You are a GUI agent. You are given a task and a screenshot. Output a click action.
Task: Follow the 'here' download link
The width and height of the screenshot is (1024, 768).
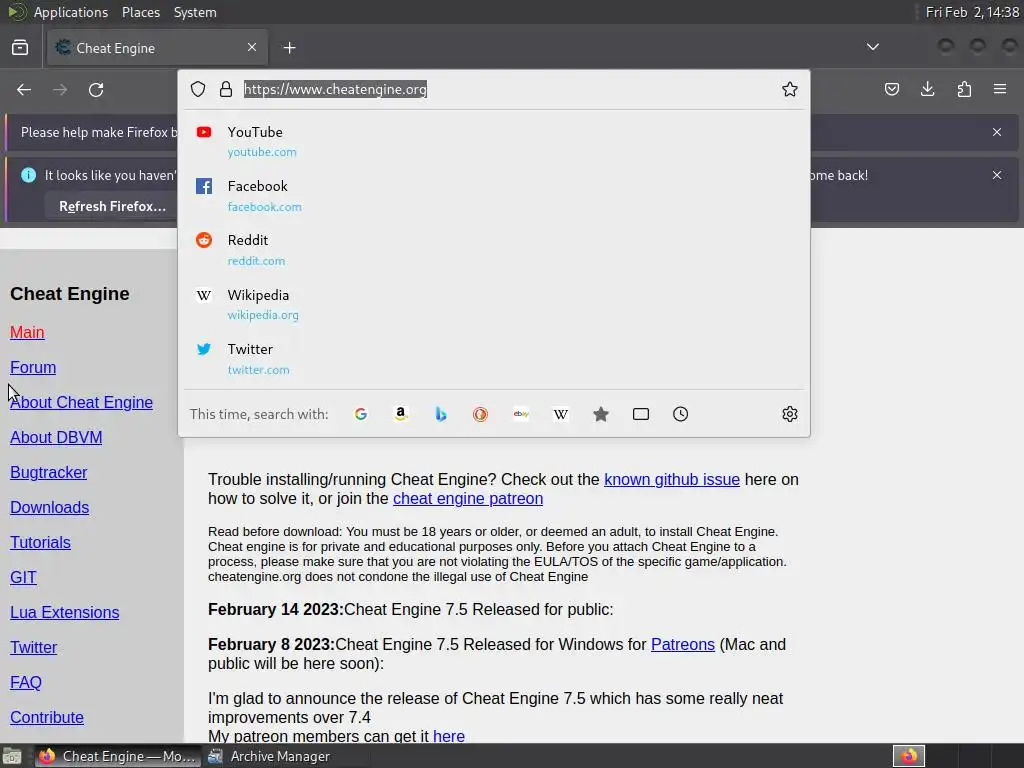click(449, 736)
